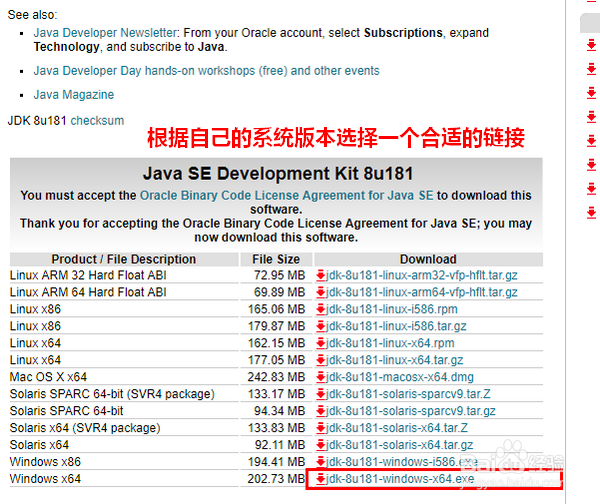Screen dimensions: 600x504
Task: Click download icon beside linux-x64.rpm
Action: point(320,343)
